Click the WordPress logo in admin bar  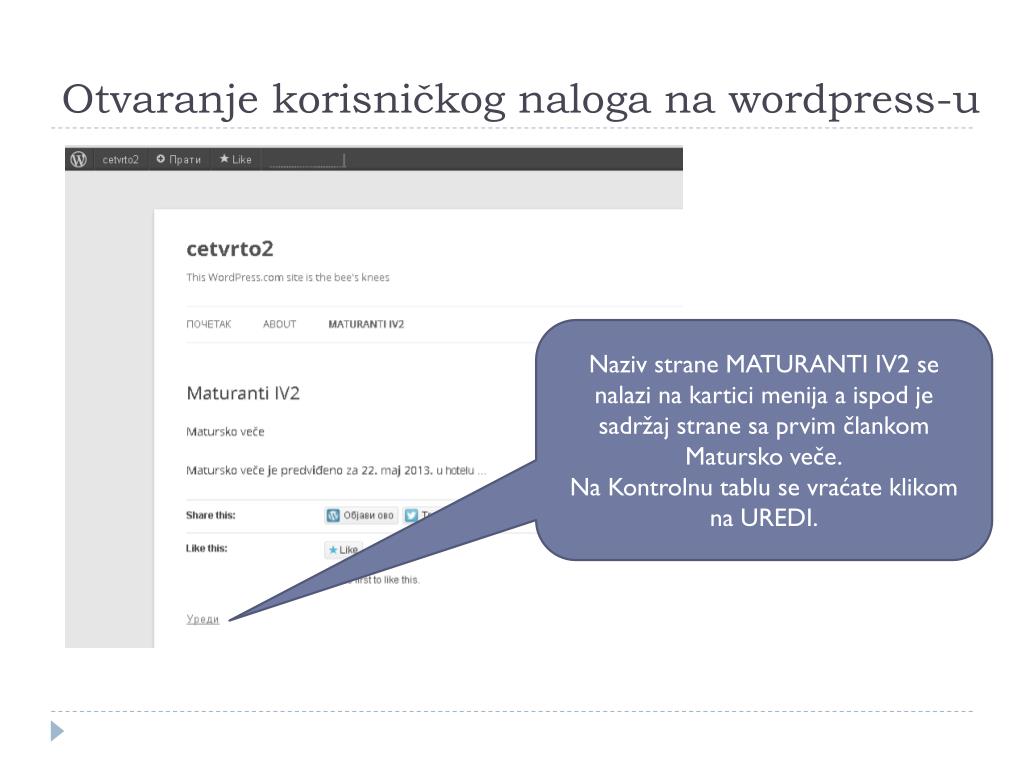pos(78,159)
